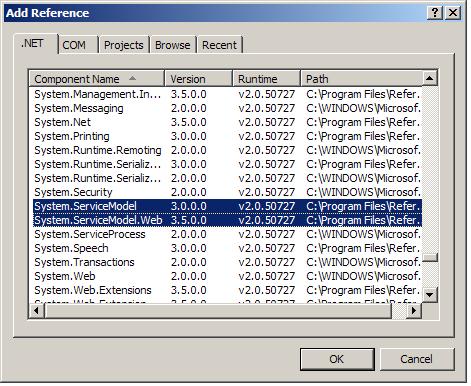Click runtime value in System.Printing row
471x386 pixels.
coord(267,136)
